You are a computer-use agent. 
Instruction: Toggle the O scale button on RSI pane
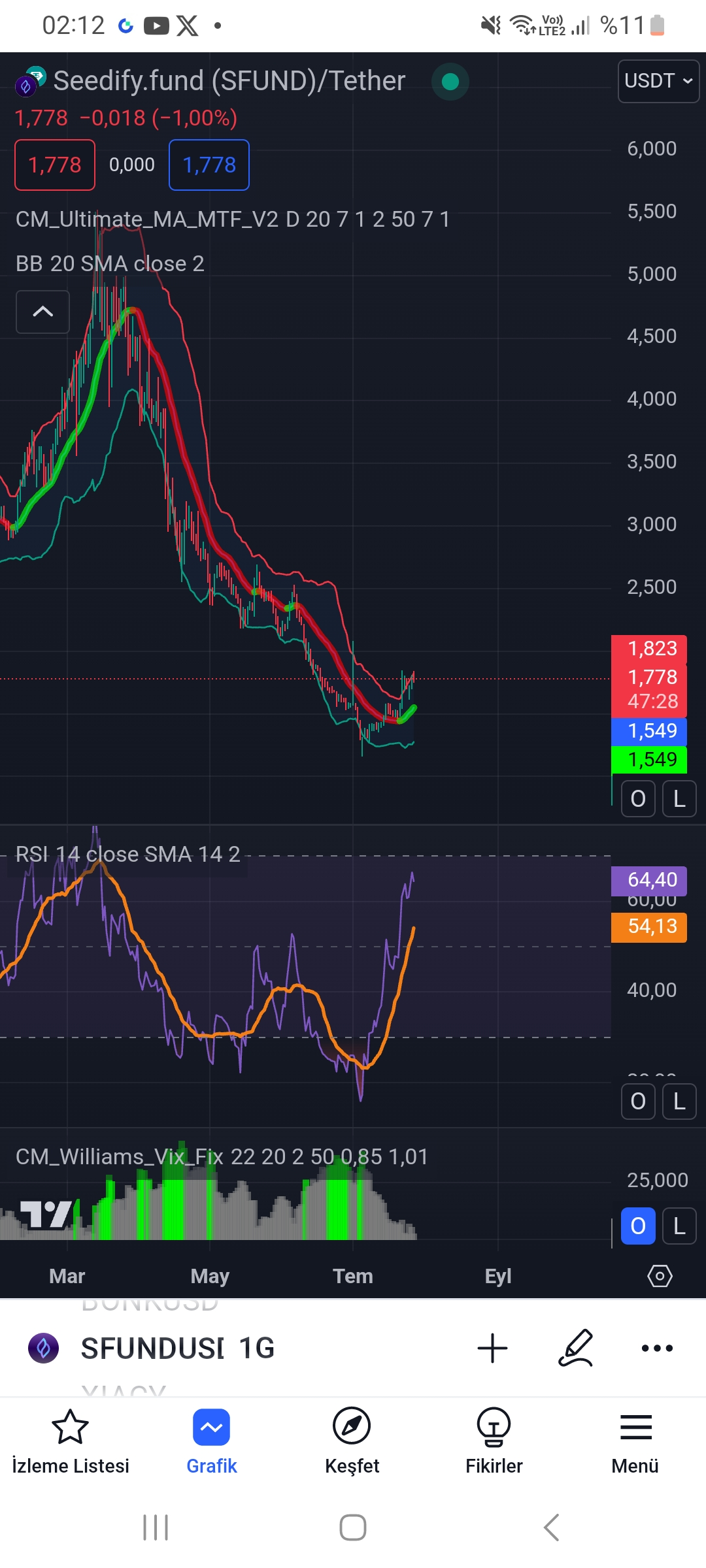click(638, 1102)
